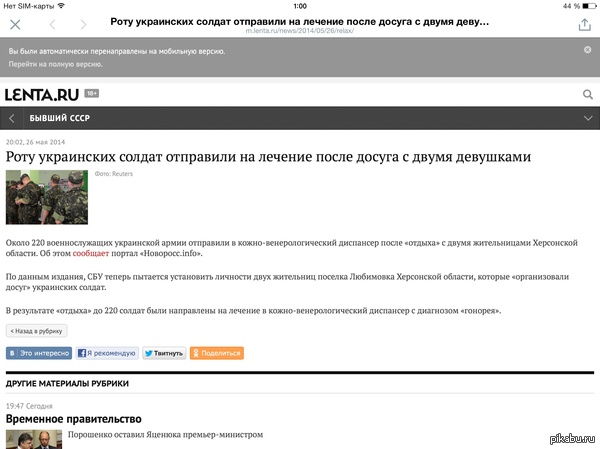Open the LENTA.RU logo homepage
Viewport: 600px width, 449px height.
(x=42, y=95)
